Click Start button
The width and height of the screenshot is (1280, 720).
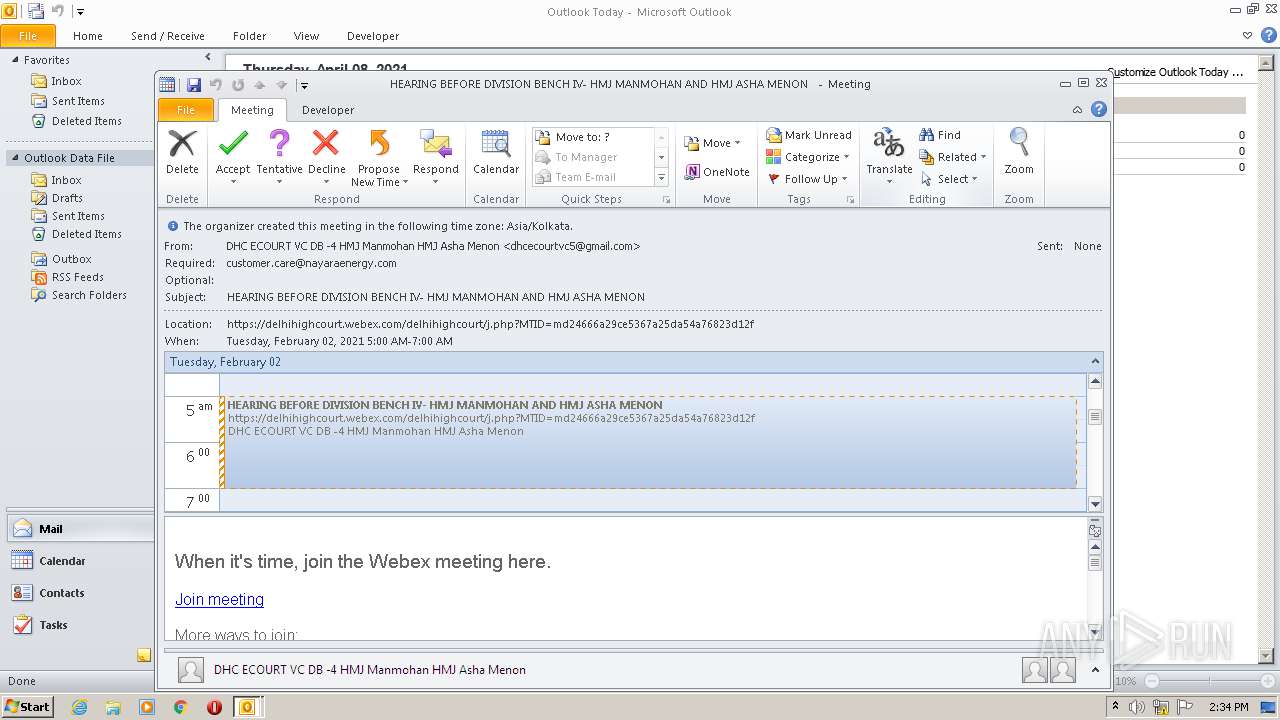tap(27, 707)
